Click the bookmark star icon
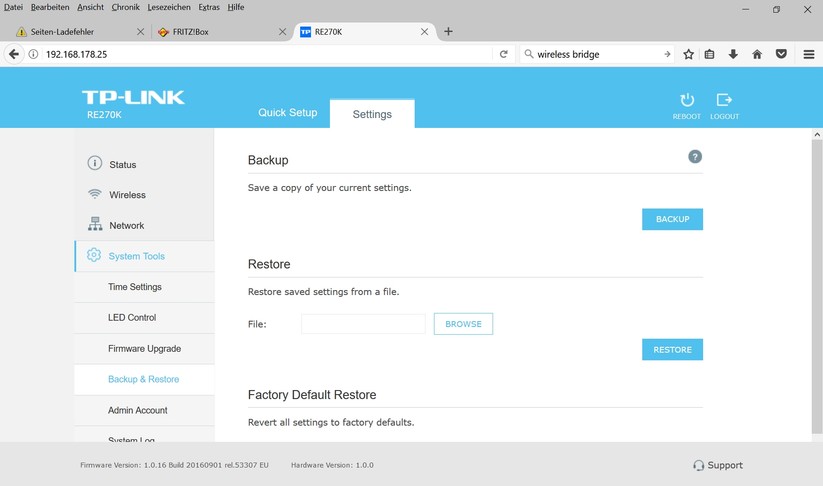Viewport: 823px width, 486px height. [688, 54]
